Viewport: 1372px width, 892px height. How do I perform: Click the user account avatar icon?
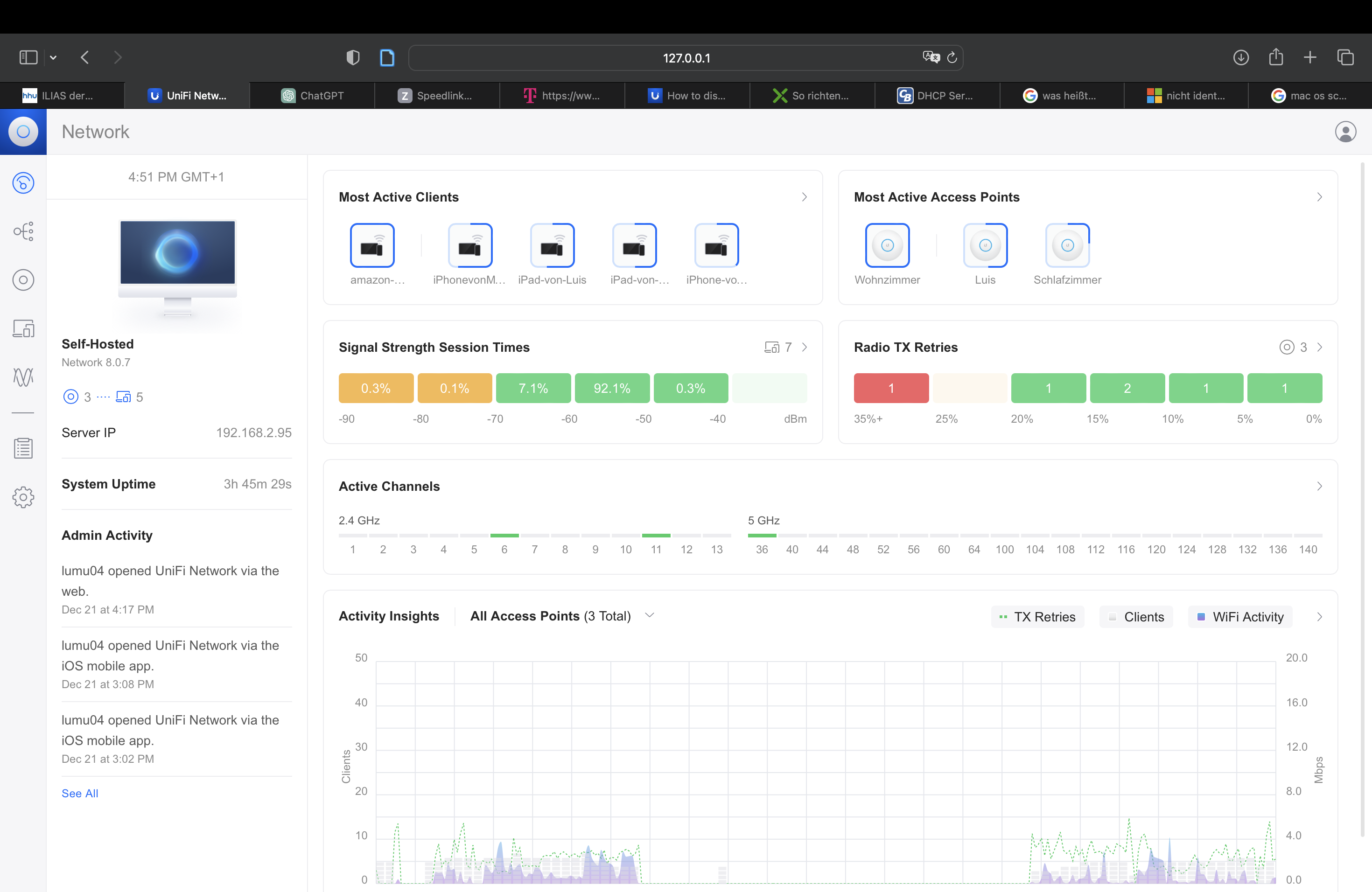pyautogui.click(x=1345, y=132)
